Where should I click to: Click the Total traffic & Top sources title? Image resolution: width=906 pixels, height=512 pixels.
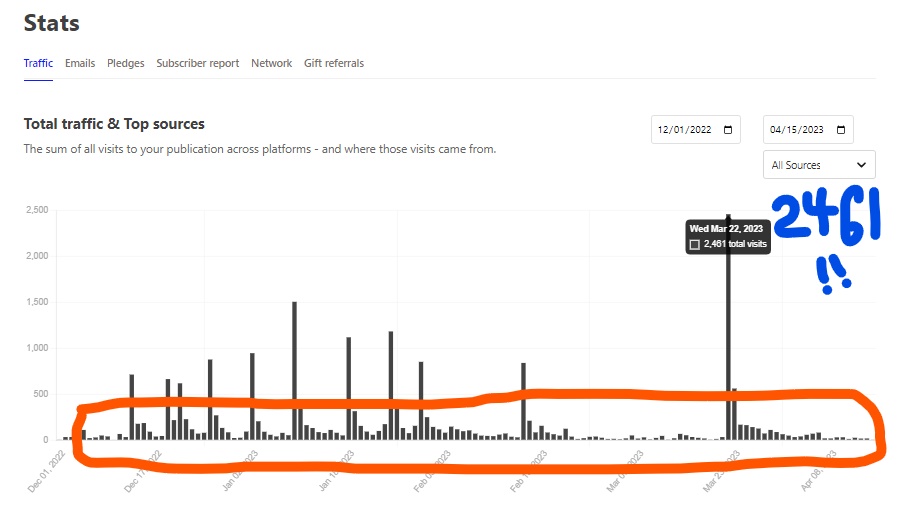pos(114,124)
